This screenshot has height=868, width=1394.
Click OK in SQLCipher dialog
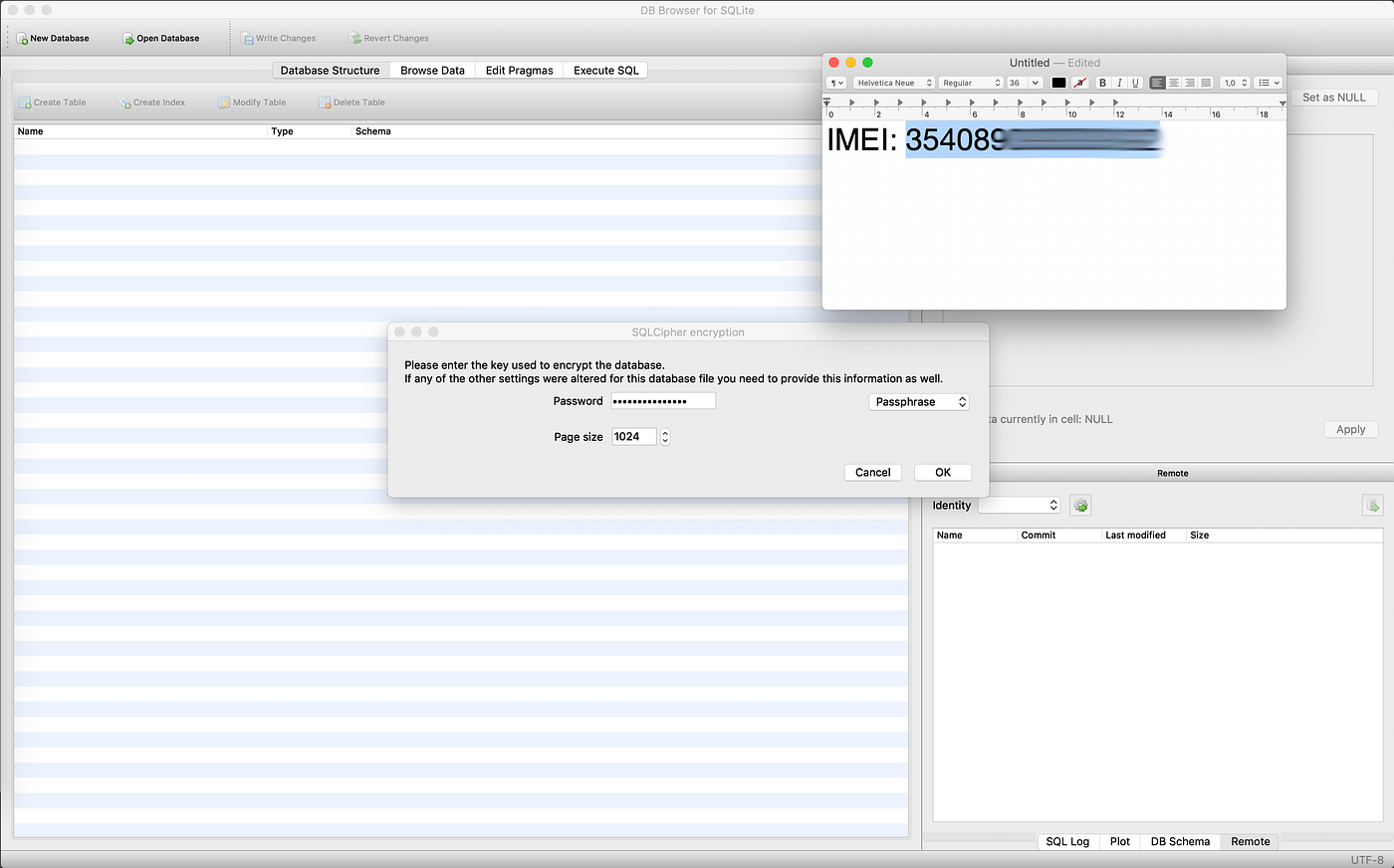(943, 472)
